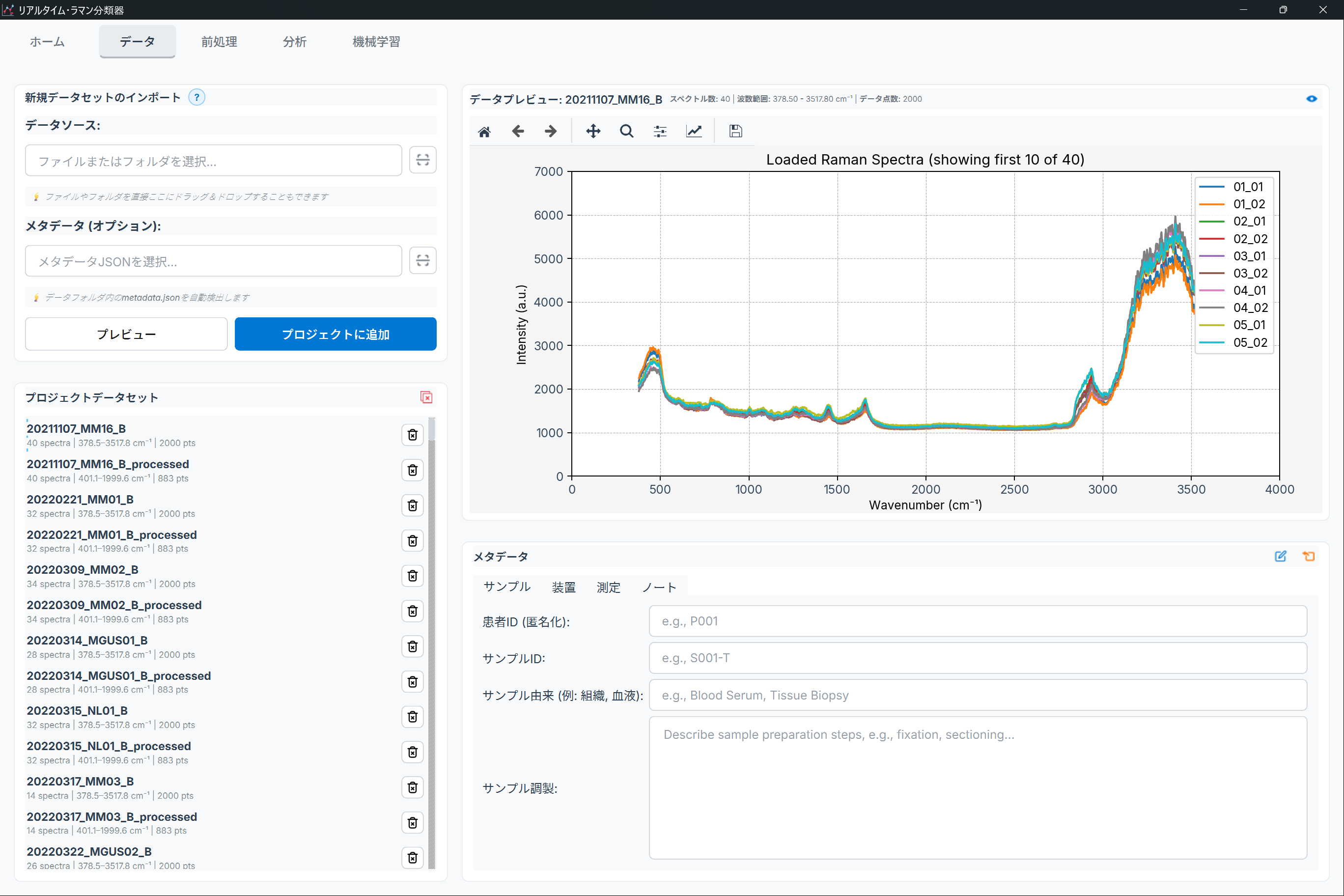Select dataset 20220309_MM02_B_processed in list

[x=211, y=612]
